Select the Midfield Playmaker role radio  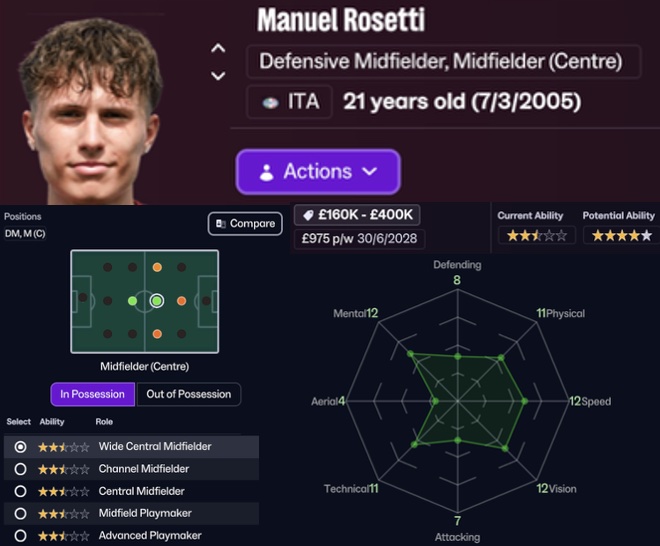tap(21, 513)
